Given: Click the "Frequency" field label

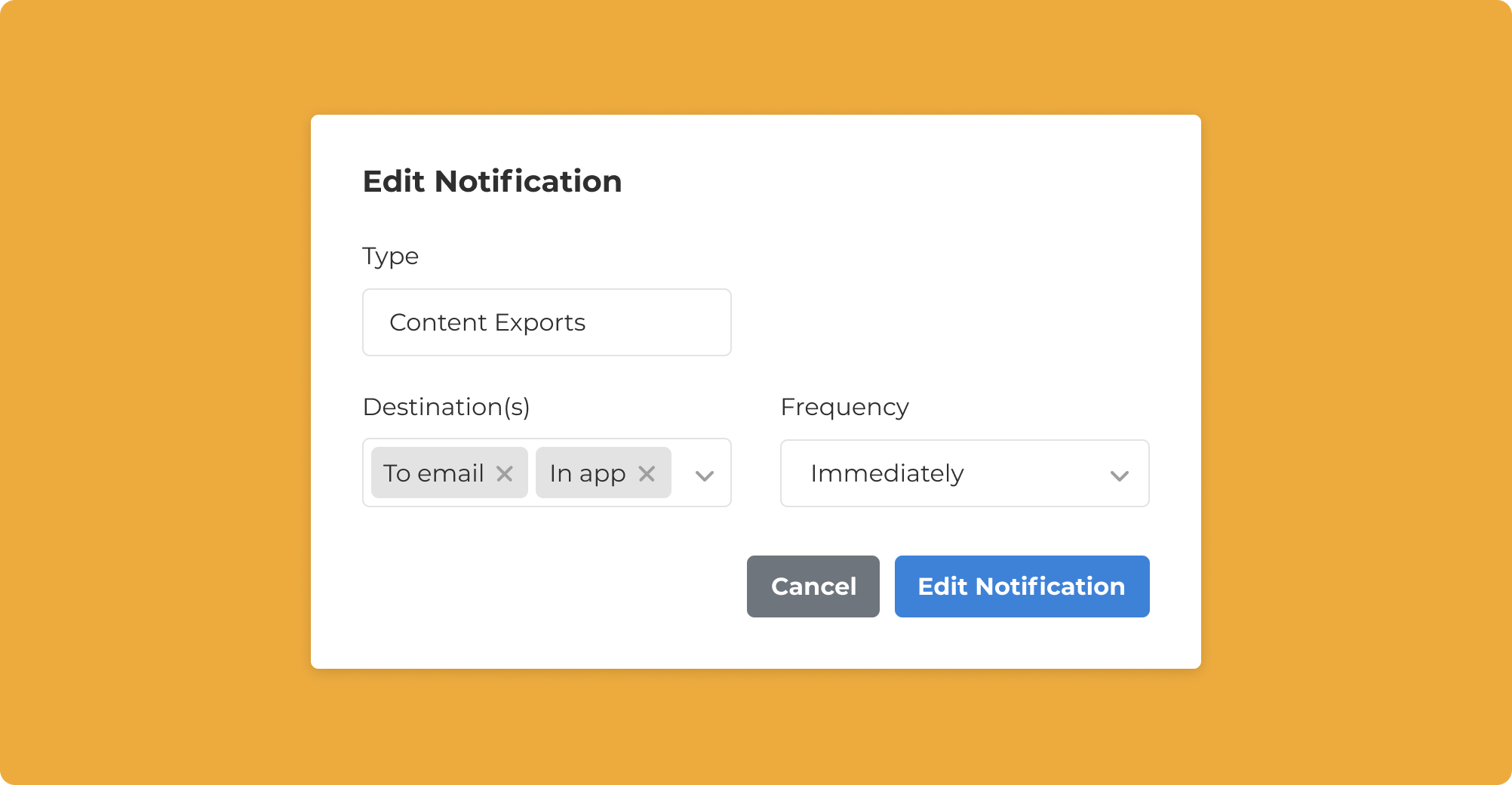Looking at the screenshot, I should pyautogui.click(x=844, y=407).
